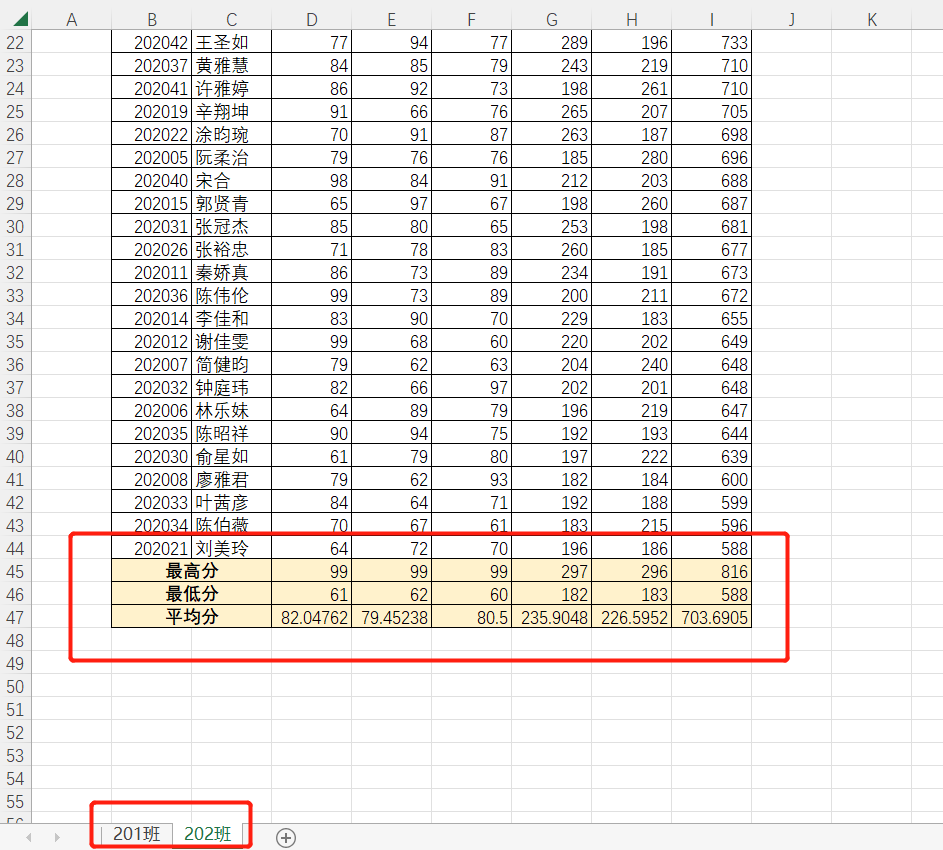
Task: Select row 47 header
Action: point(15,618)
